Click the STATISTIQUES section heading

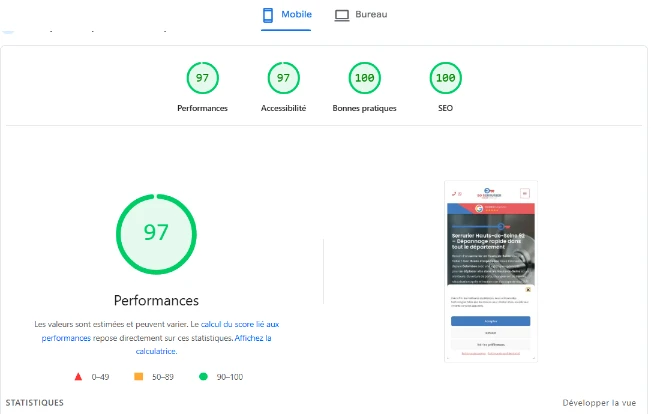[34, 403]
